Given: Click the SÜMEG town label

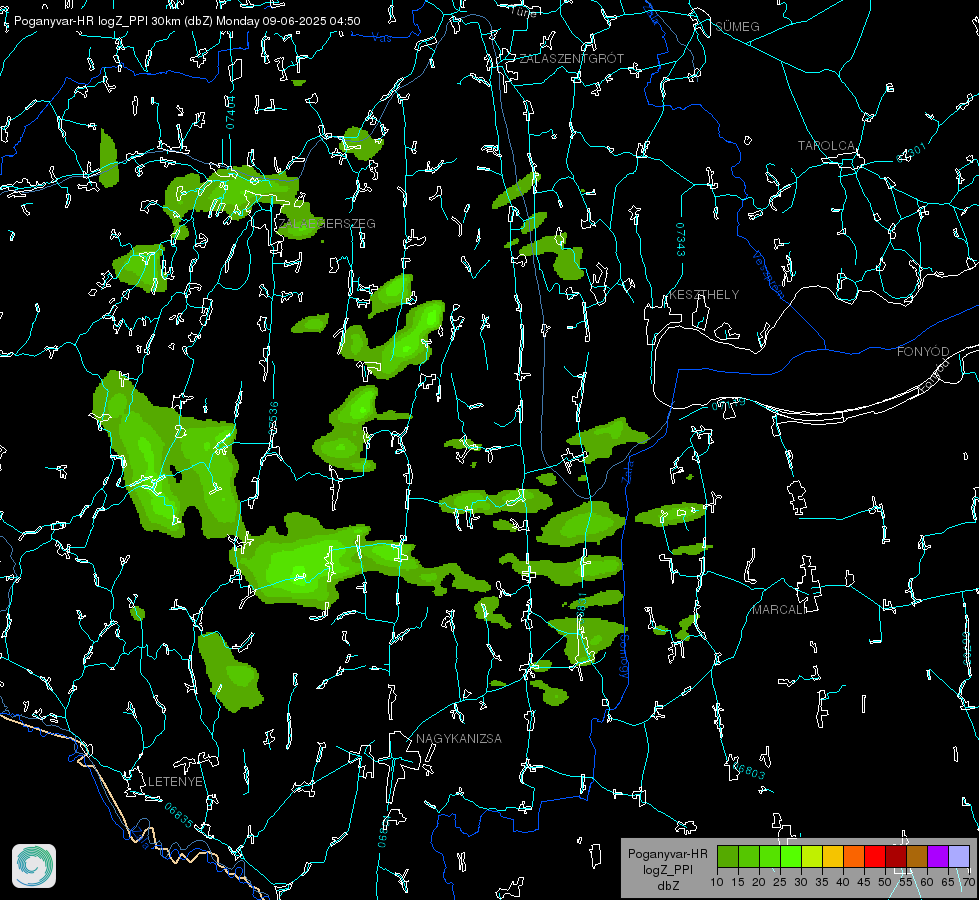Looking at the screenshot, I should 737,26.
